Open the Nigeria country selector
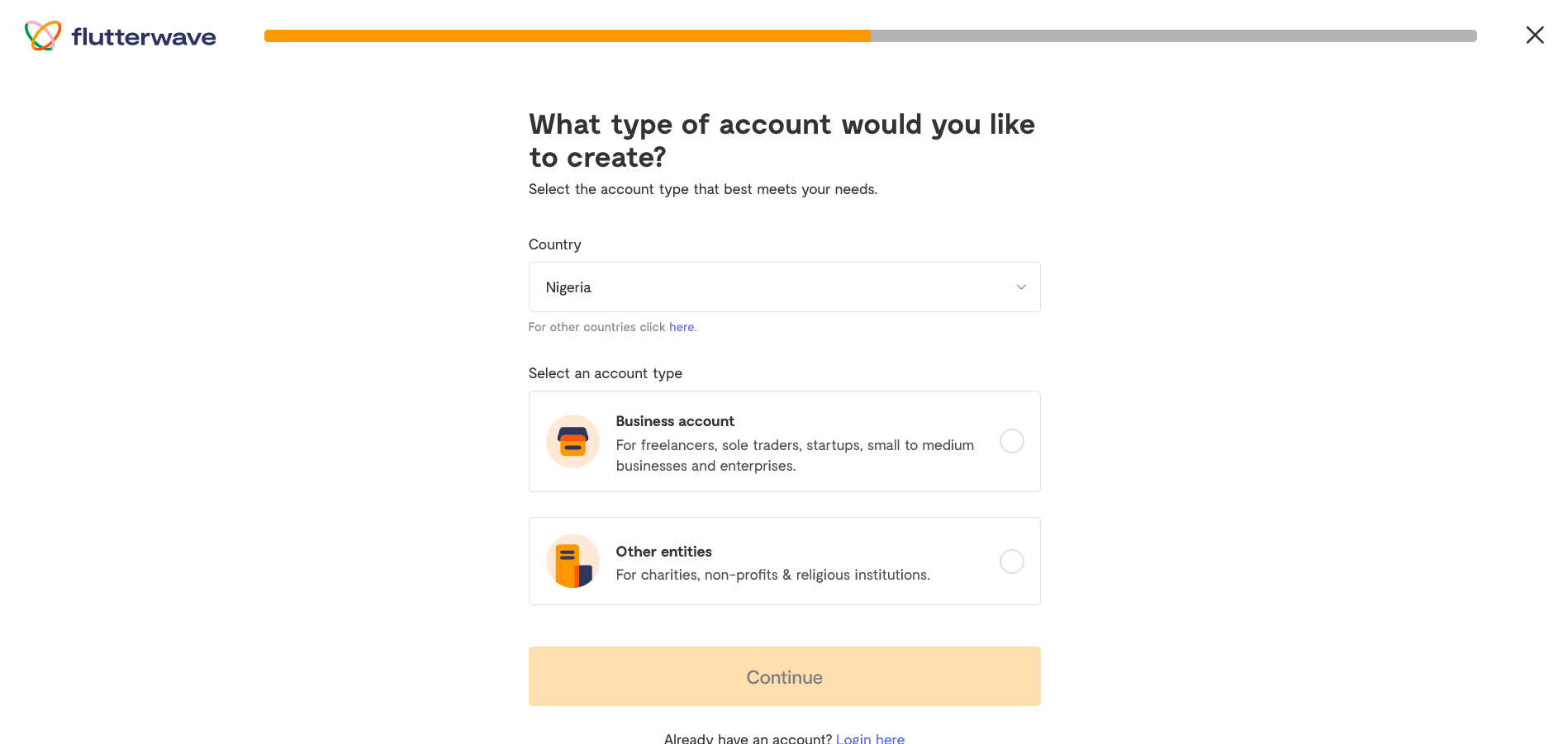This screenshot has width=1568, height=744. (x=784, y=287)
